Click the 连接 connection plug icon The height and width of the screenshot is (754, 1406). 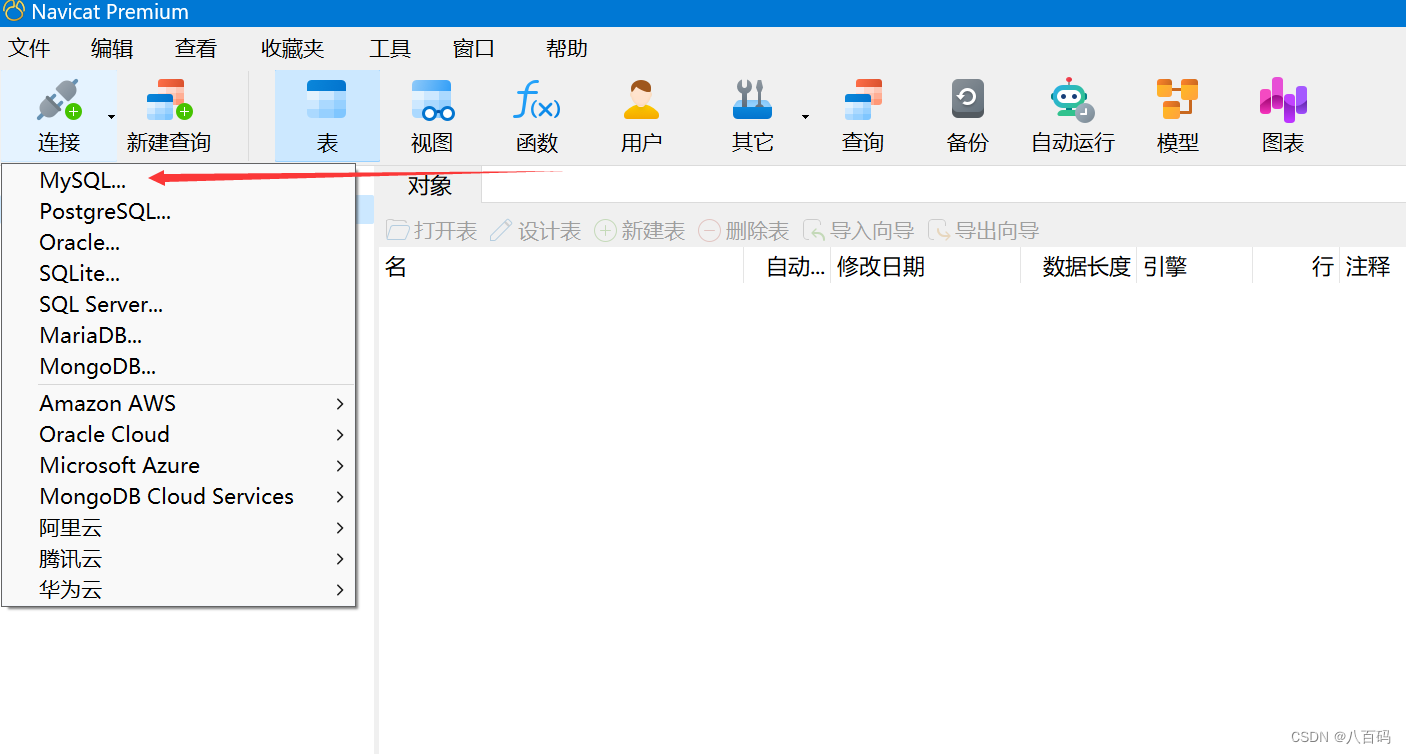click(58, 100)
